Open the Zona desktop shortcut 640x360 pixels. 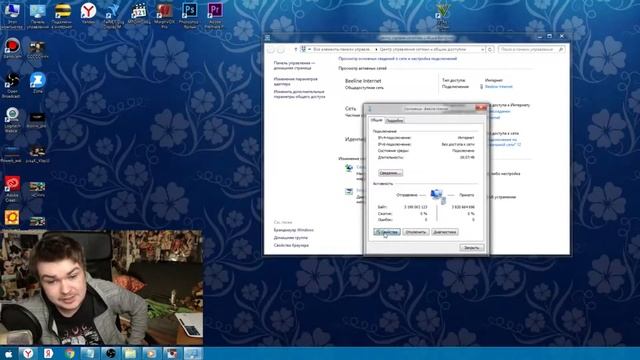click(38, 83)
